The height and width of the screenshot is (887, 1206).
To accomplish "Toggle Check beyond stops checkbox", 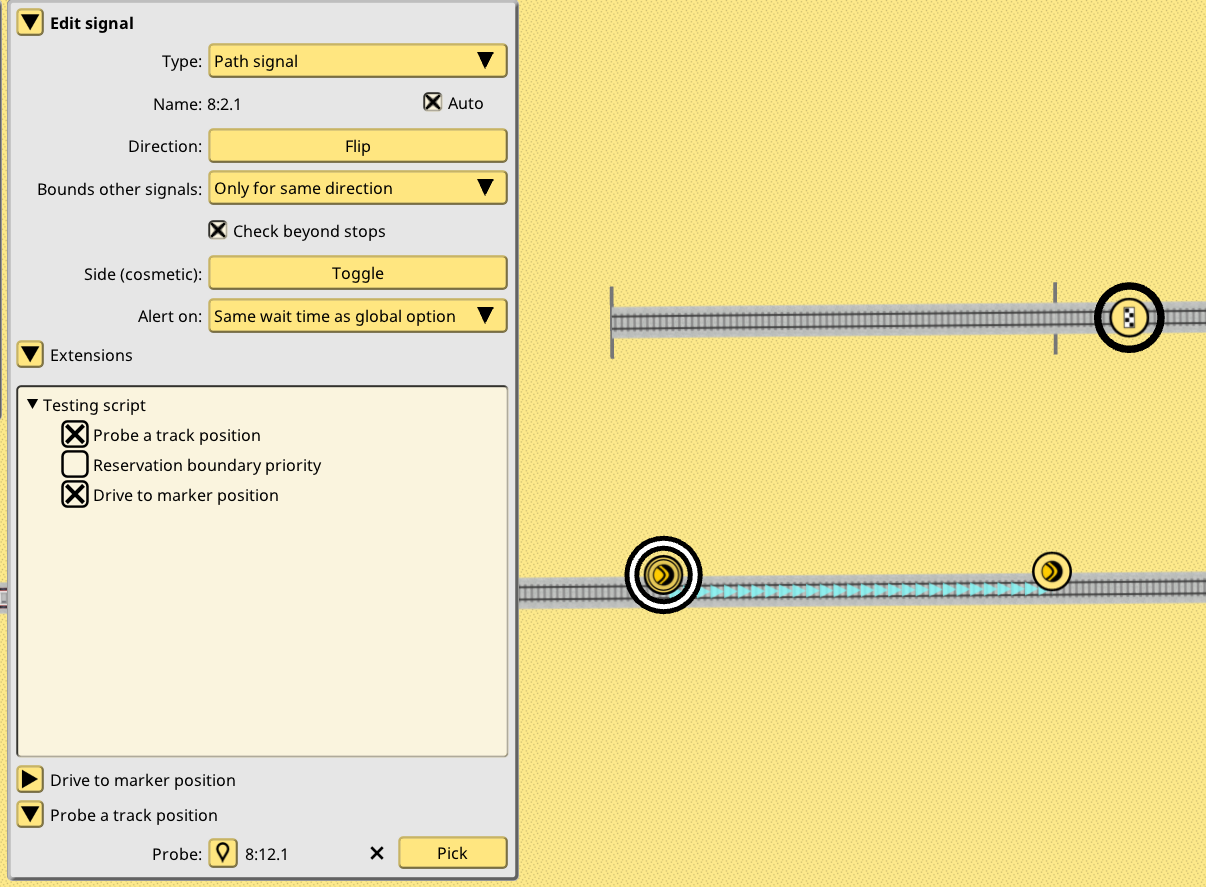I will point(217,230).
